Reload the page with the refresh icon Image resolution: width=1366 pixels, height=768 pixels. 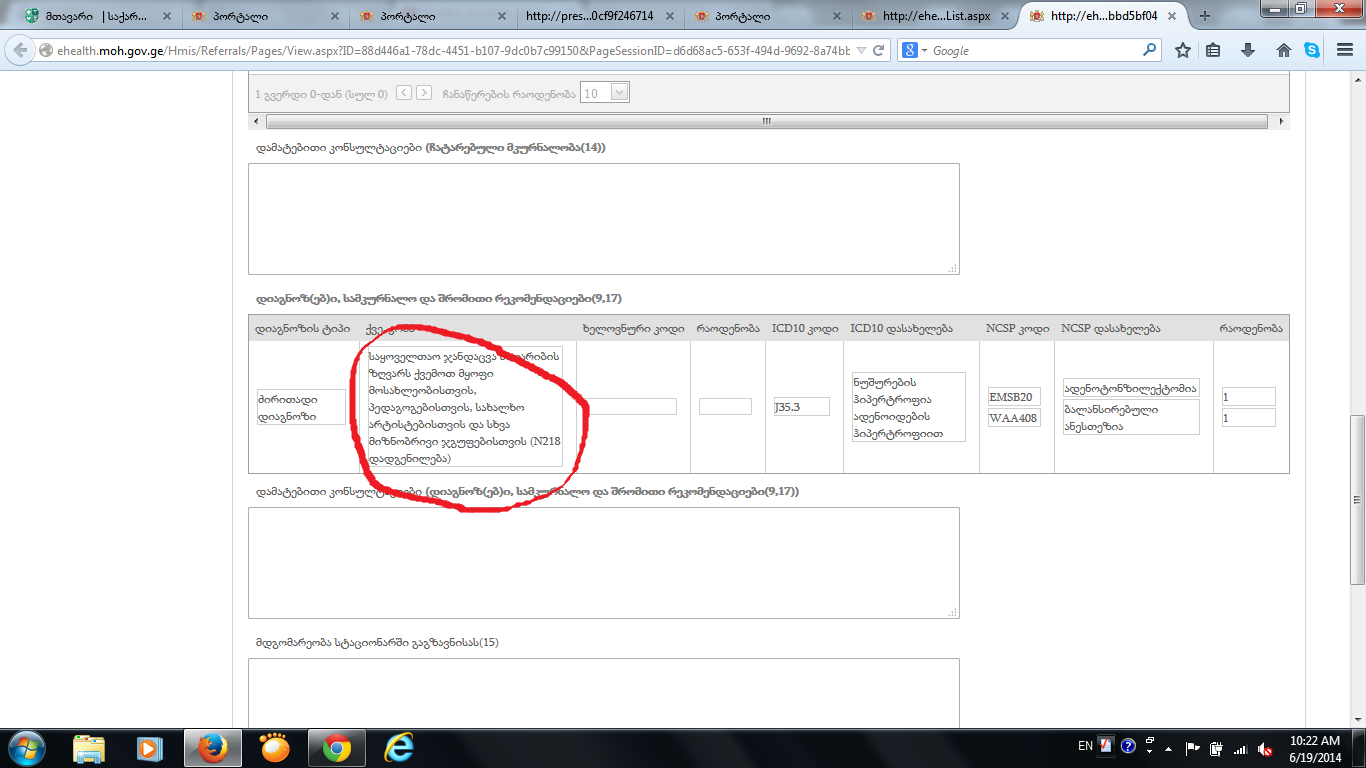879,50
